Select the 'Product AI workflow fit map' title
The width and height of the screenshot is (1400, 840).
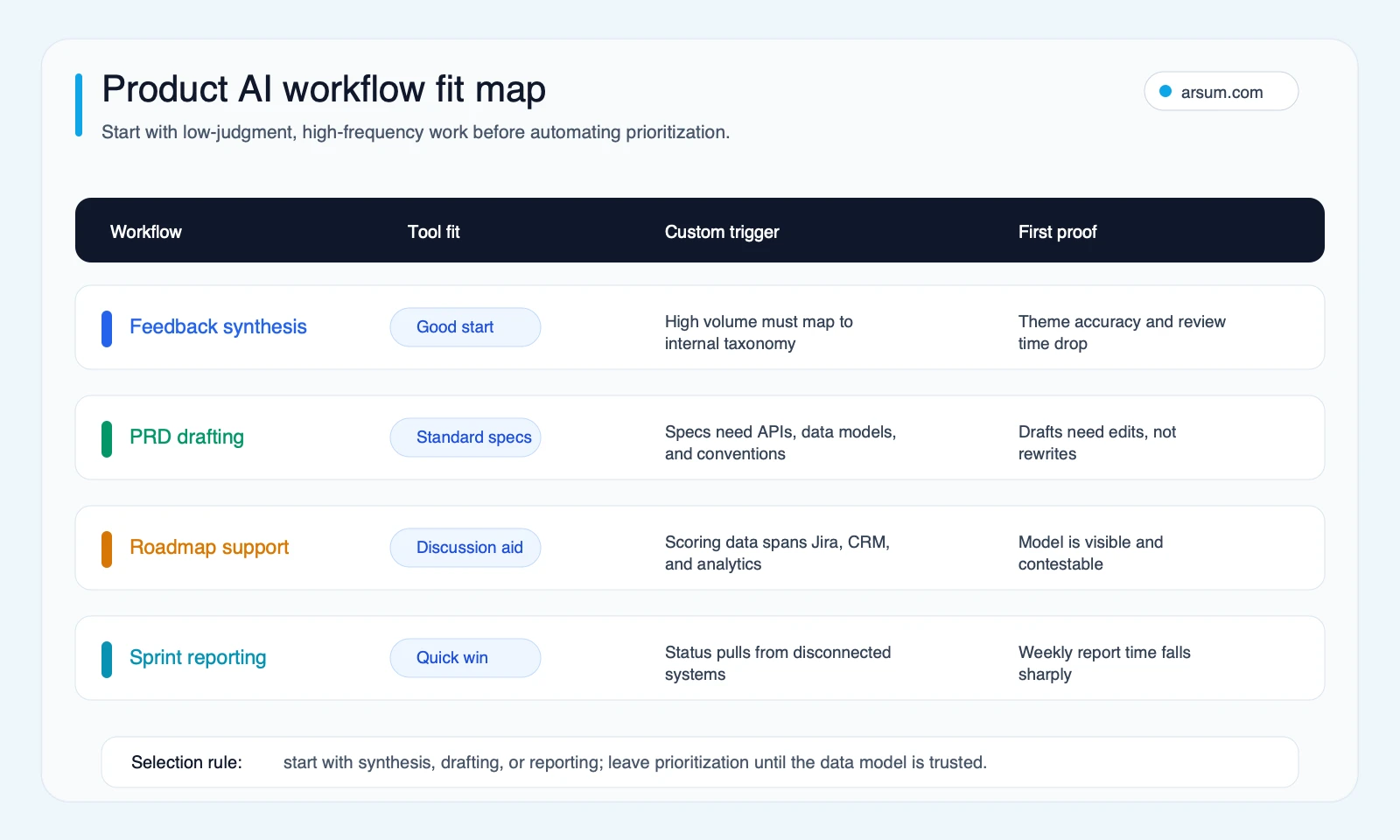[324, 89]
